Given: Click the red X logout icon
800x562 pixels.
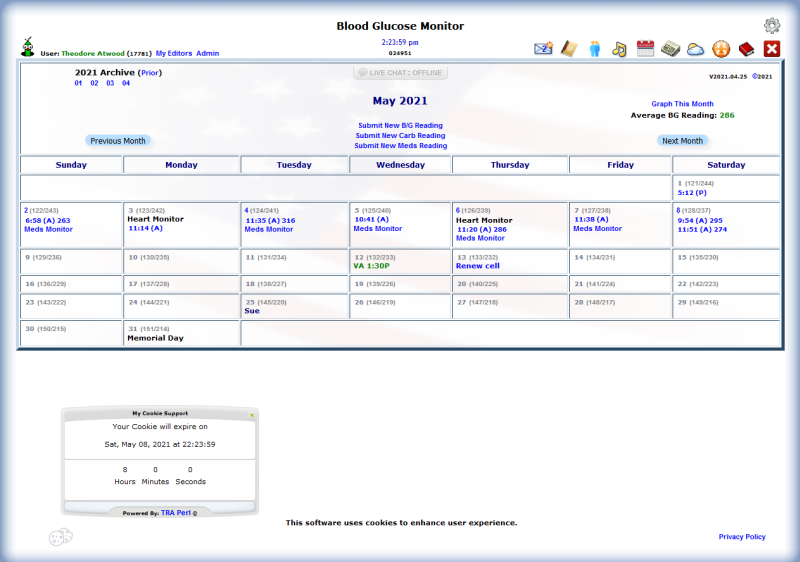Looking at the screenshot, I should (771, 49).
